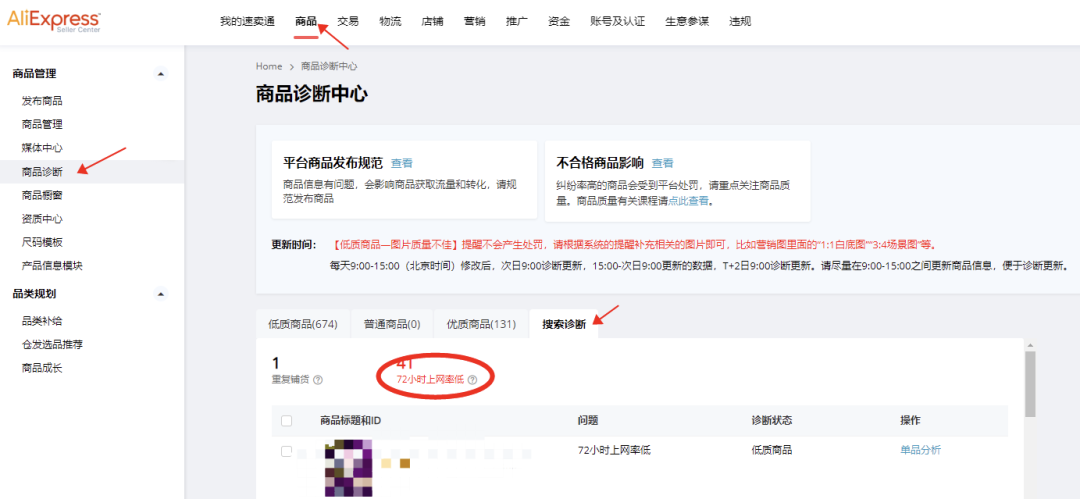This screenshot has width=1080, height=499.
Task: Click Home breadcrumb link
Action: pos(269,66)
